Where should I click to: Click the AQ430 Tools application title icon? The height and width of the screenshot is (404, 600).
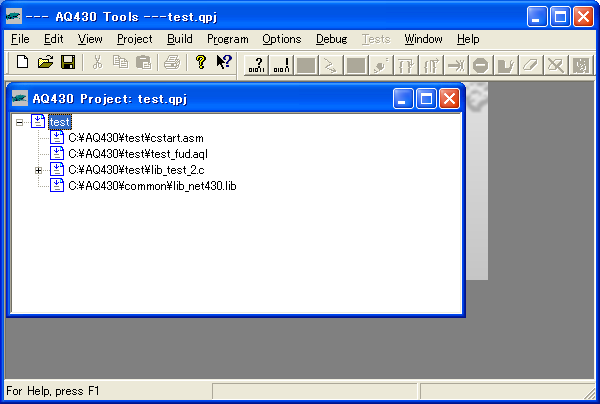[x=14, y=16]
